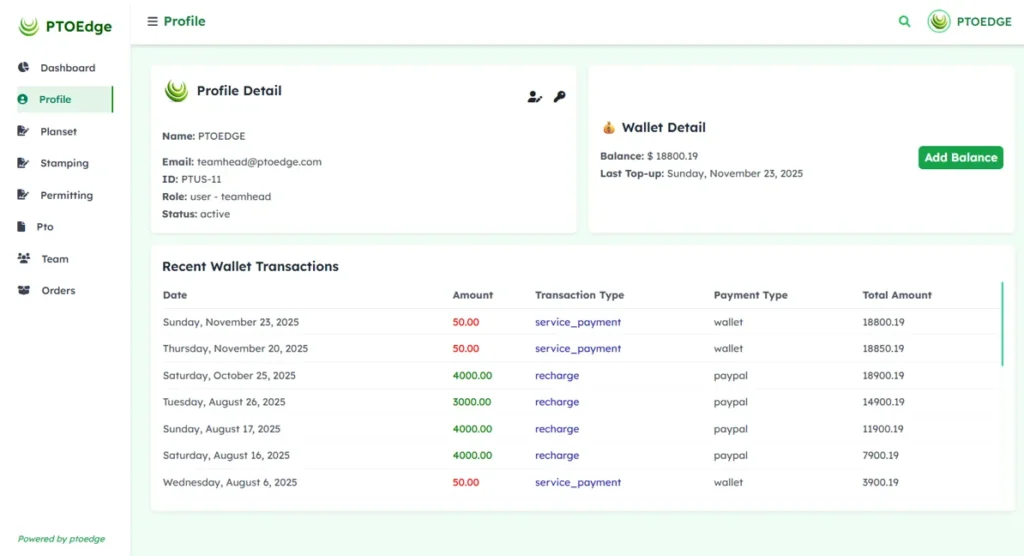The height and width of the screenshot is (556, 1024).
Task: Click recharge on August 26 row
Action: pos(557,402)
